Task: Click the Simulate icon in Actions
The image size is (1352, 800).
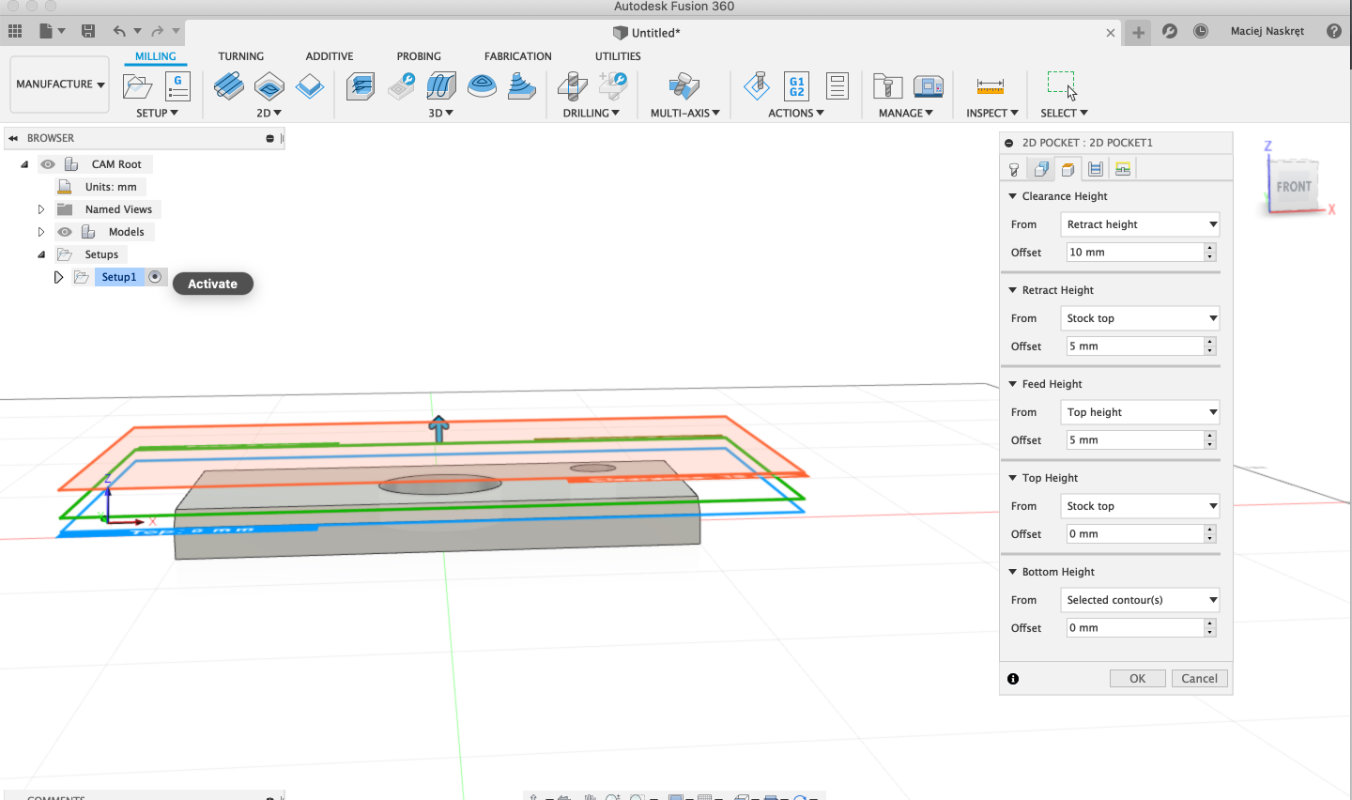Action: [x=757, y=86]
